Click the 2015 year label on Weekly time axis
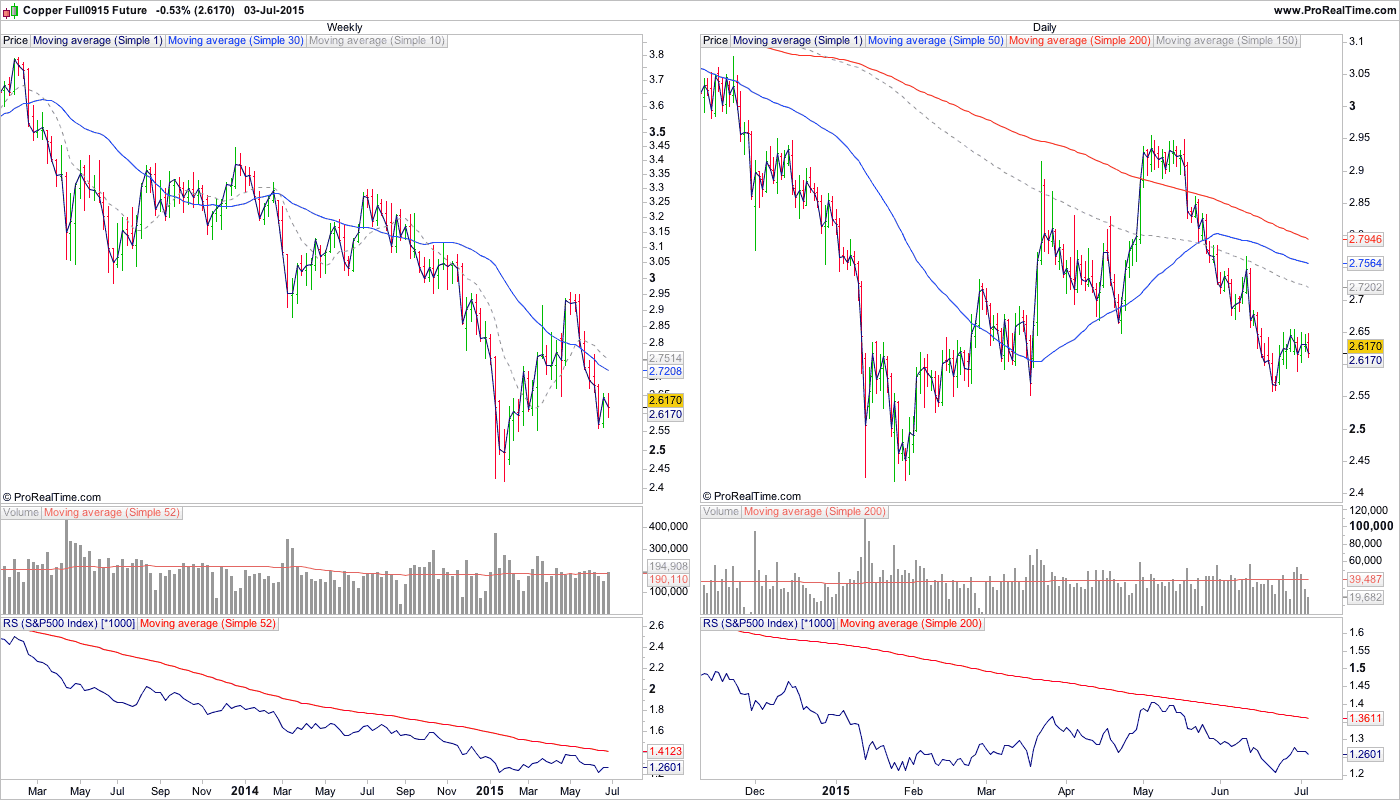The image size is (1400, 800). (490, 790)
